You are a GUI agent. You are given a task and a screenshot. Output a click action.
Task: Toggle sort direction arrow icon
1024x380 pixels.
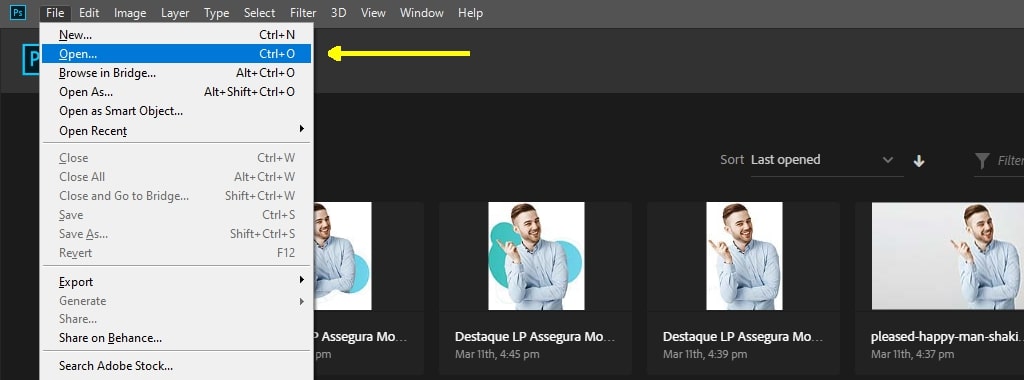pyautogui.click(x=919, y=161)
